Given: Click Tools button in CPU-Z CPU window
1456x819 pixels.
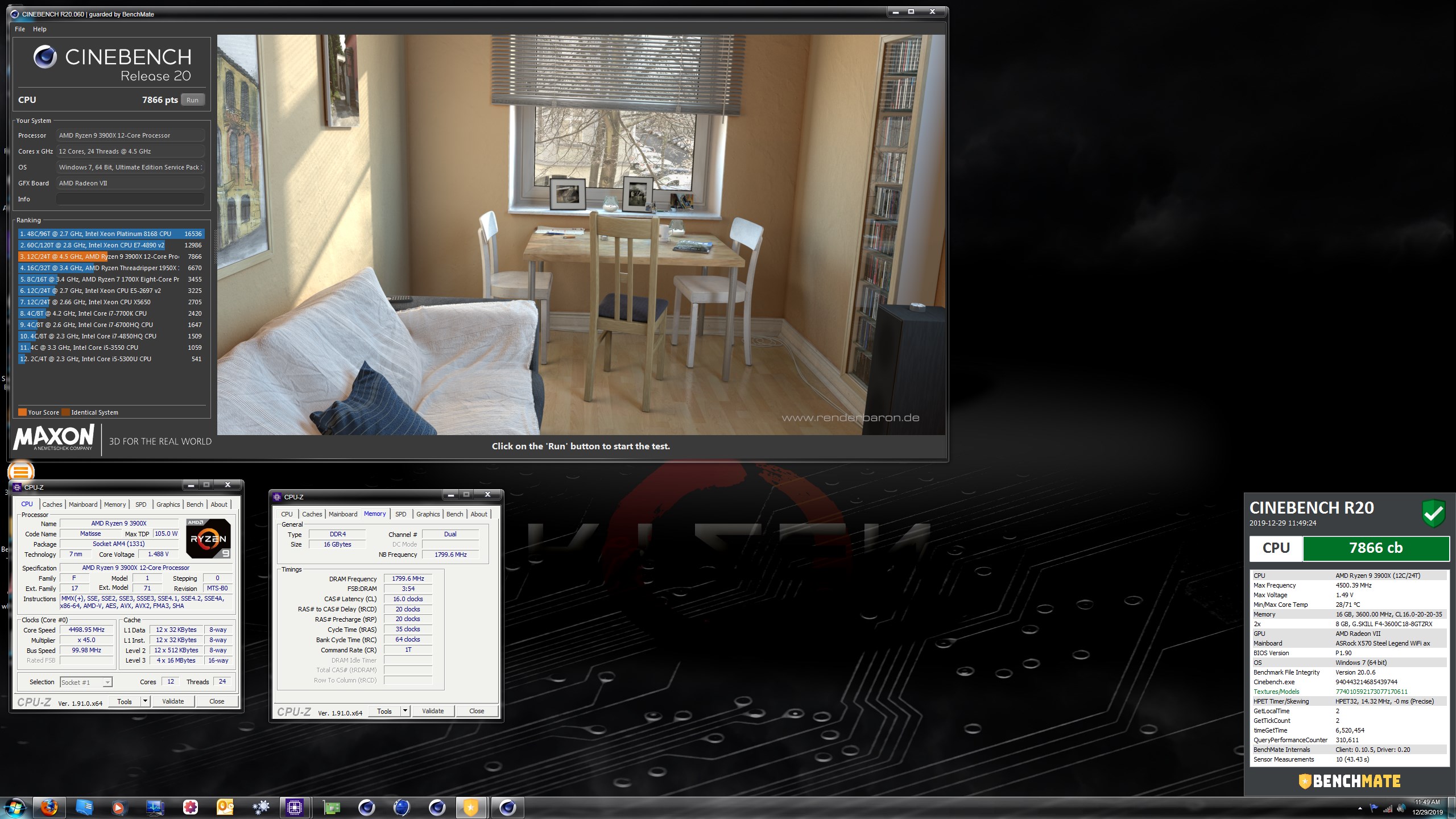Looking at the screenshot, I should [x=125, y=701].
